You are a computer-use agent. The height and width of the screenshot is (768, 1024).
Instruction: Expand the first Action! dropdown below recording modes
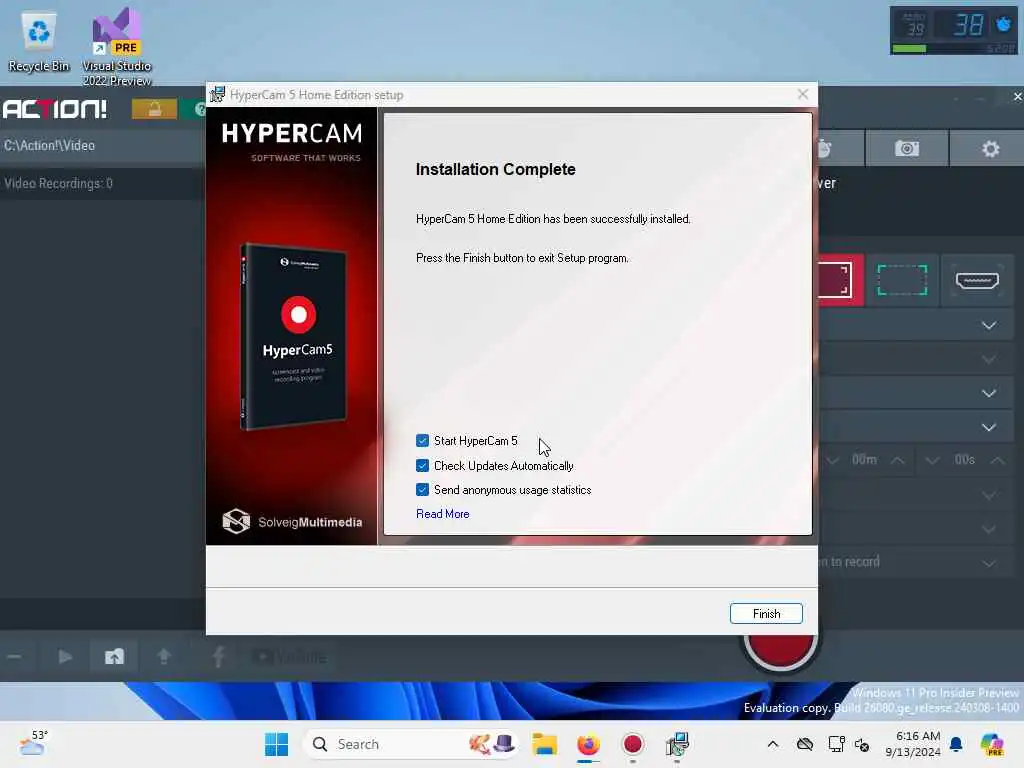coord(989,325)
